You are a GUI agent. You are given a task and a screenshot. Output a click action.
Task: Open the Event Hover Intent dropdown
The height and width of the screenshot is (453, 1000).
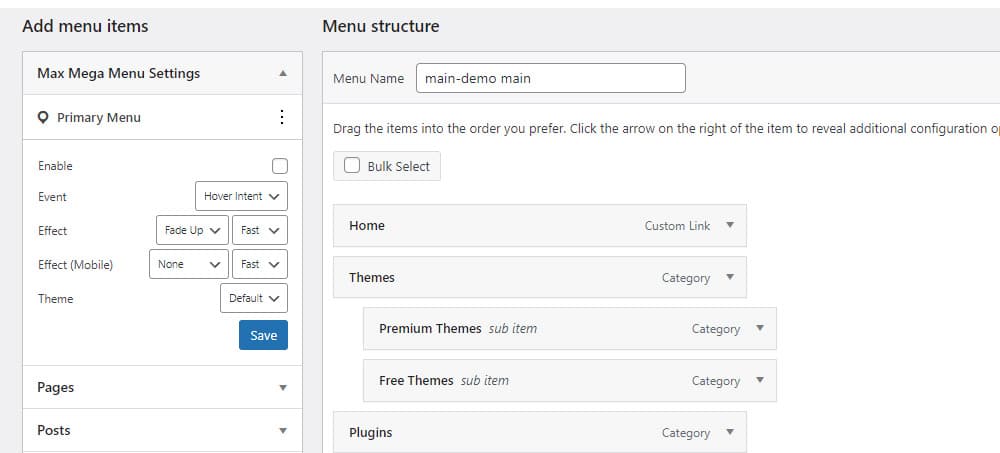click(x=241, y=197)
